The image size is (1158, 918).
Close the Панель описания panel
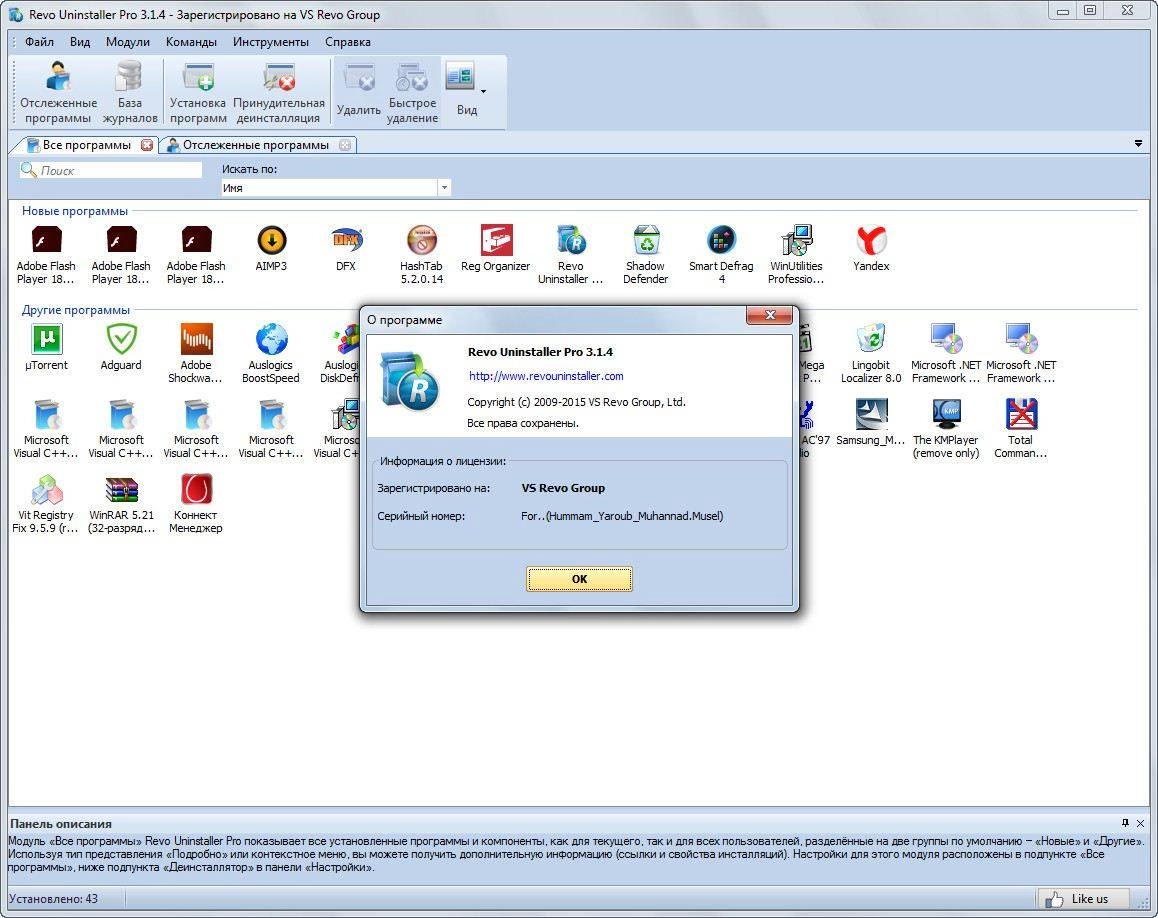(1140, 823)
